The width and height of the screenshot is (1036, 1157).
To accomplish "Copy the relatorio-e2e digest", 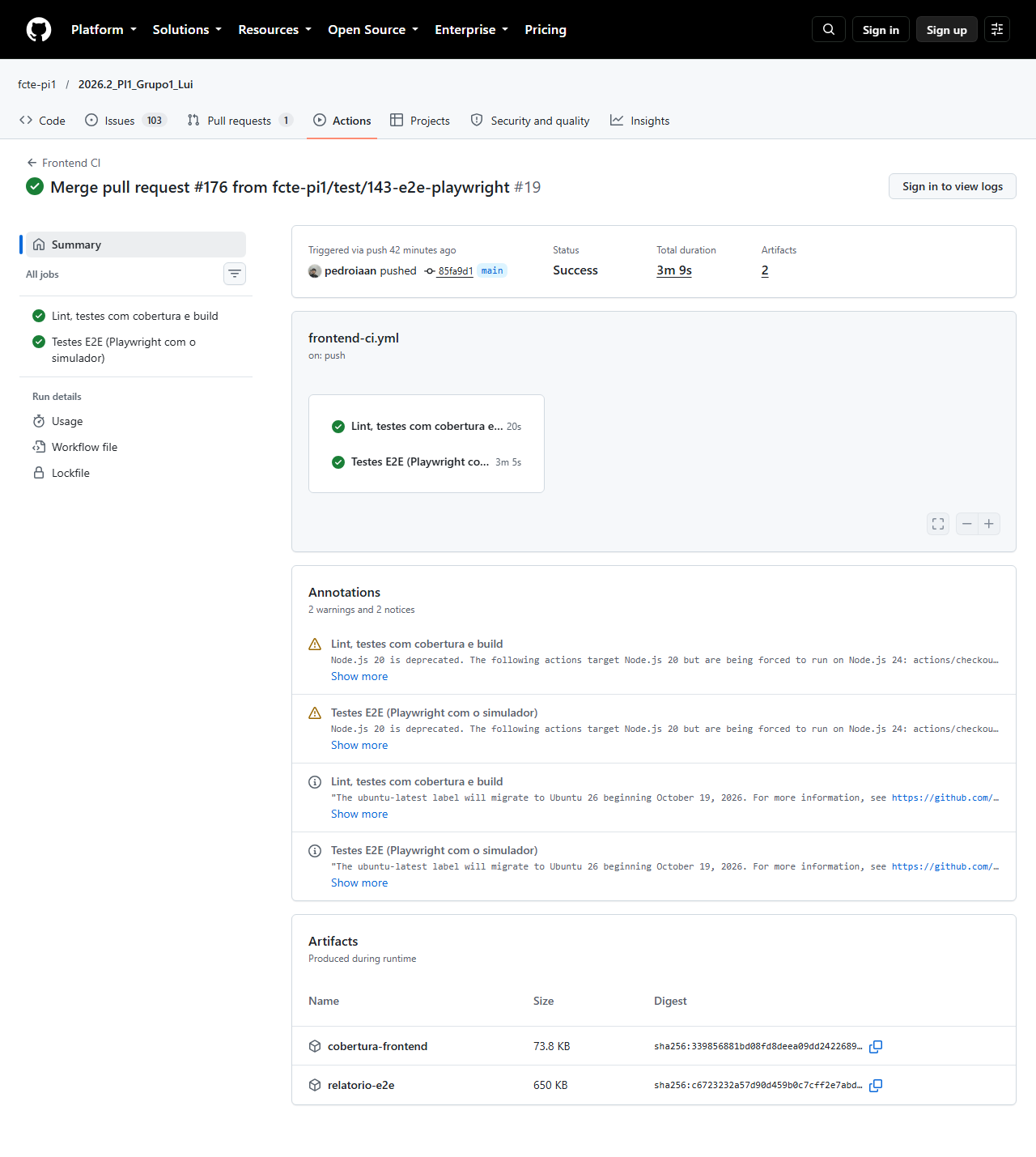I will pyautogui.click(x=876, y=1086).
